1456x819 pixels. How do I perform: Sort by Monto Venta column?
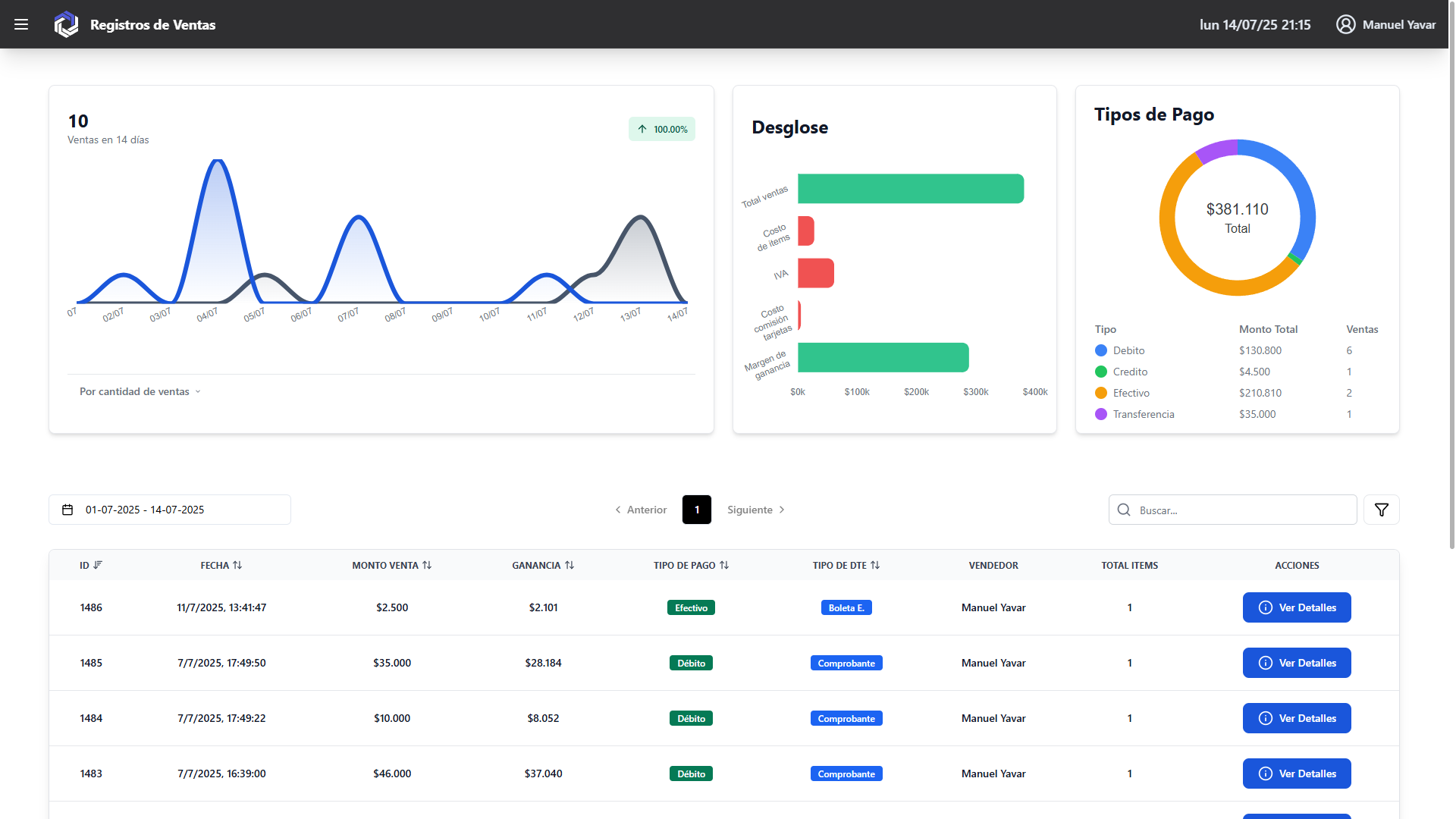(391, 565)
